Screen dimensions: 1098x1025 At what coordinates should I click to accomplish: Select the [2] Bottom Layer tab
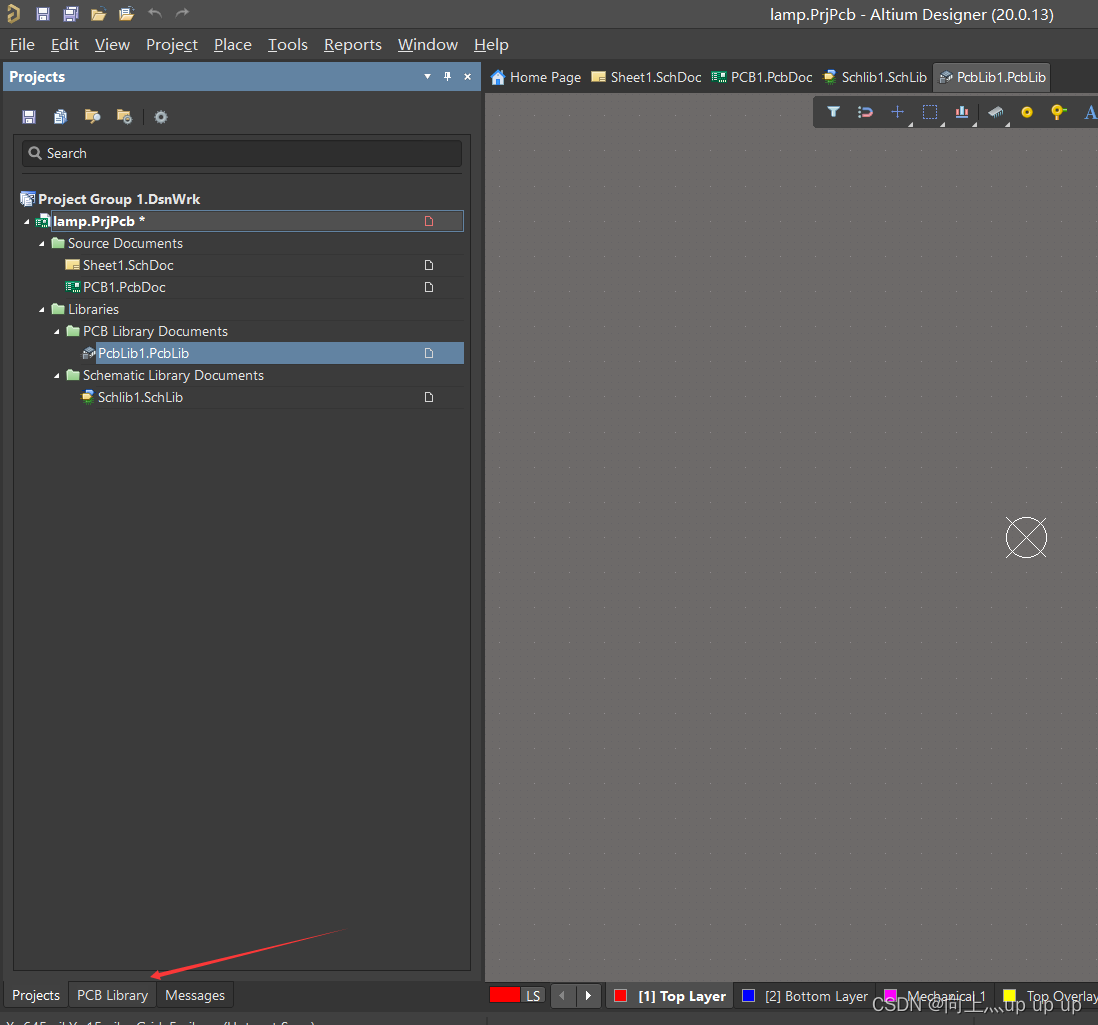(x=805, y=996)
